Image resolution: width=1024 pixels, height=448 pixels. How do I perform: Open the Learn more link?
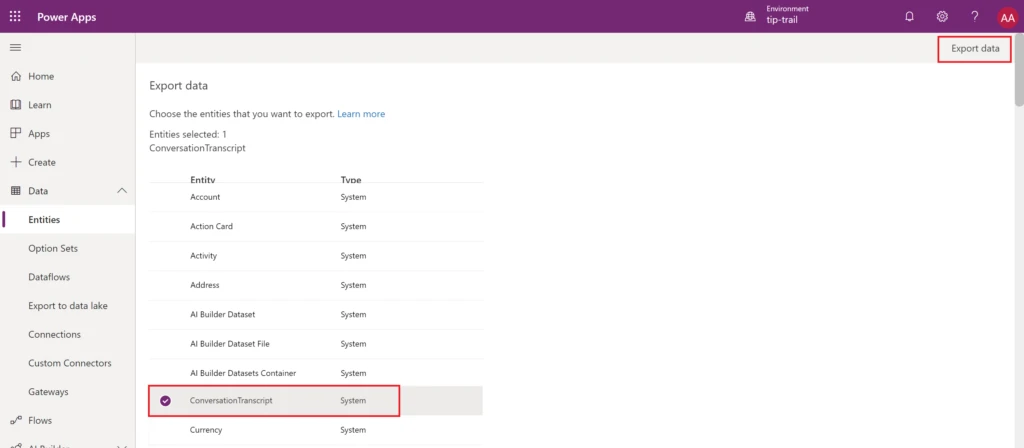click(361, 114)
